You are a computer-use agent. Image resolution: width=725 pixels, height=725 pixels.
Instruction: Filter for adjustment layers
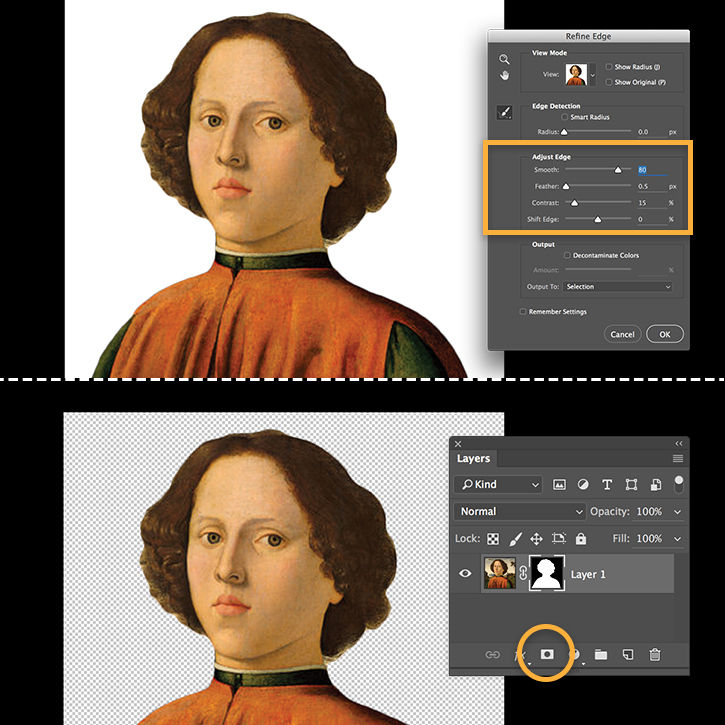584,485
